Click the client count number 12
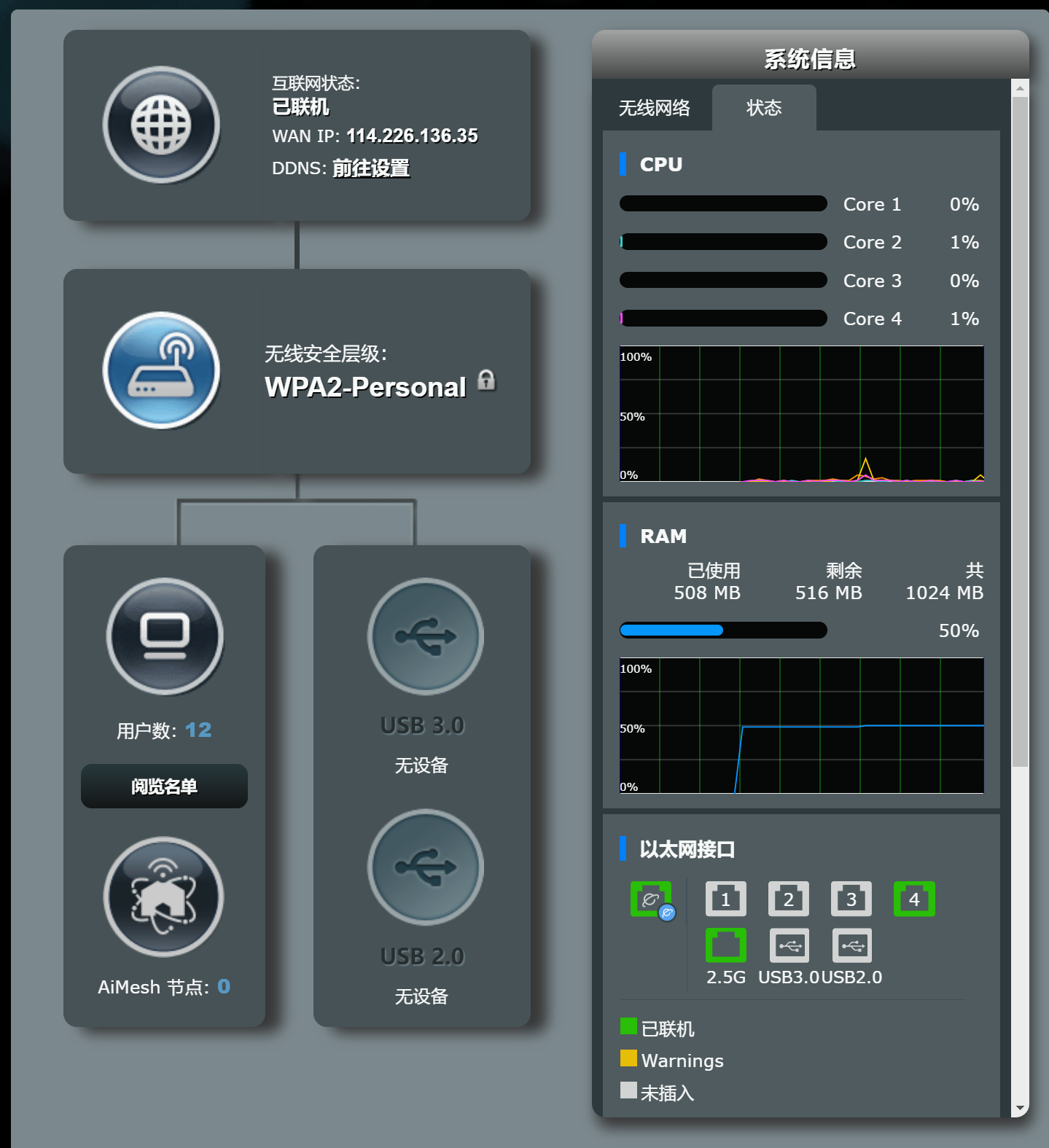 [198, 730]
